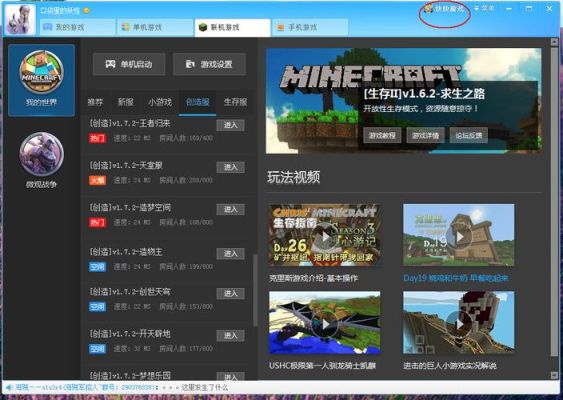Click the blue 空闲 badge on 造物主
Viewport: 563px width, 400px height.
[97, 267]
